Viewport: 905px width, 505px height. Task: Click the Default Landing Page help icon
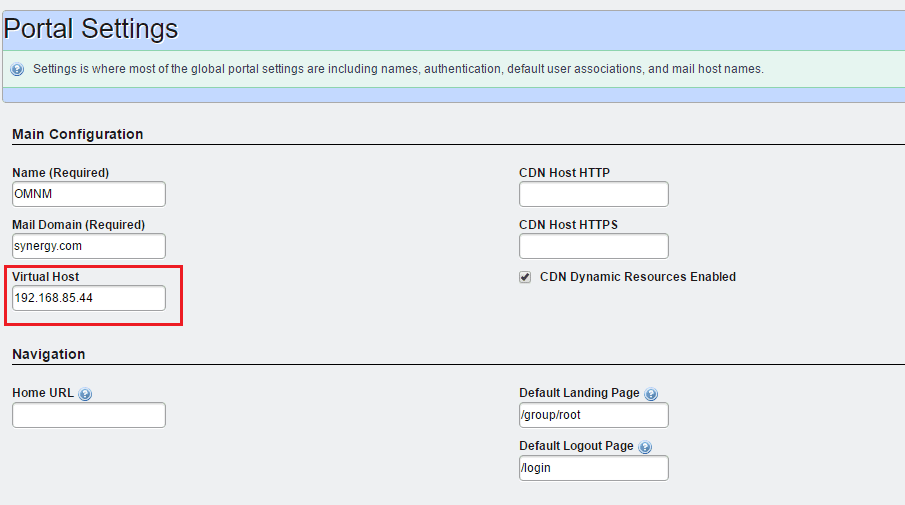coord(651,394)
